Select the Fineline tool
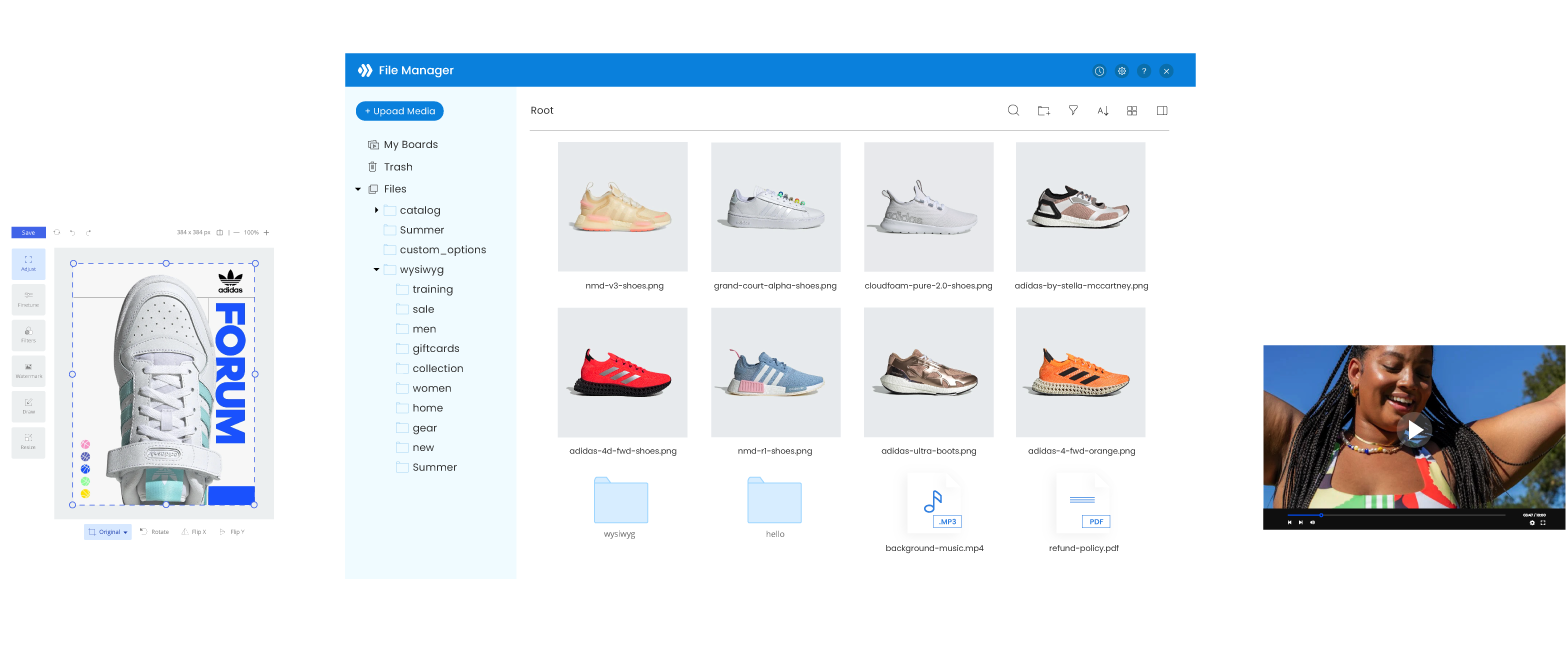 (x=28, y=299)
